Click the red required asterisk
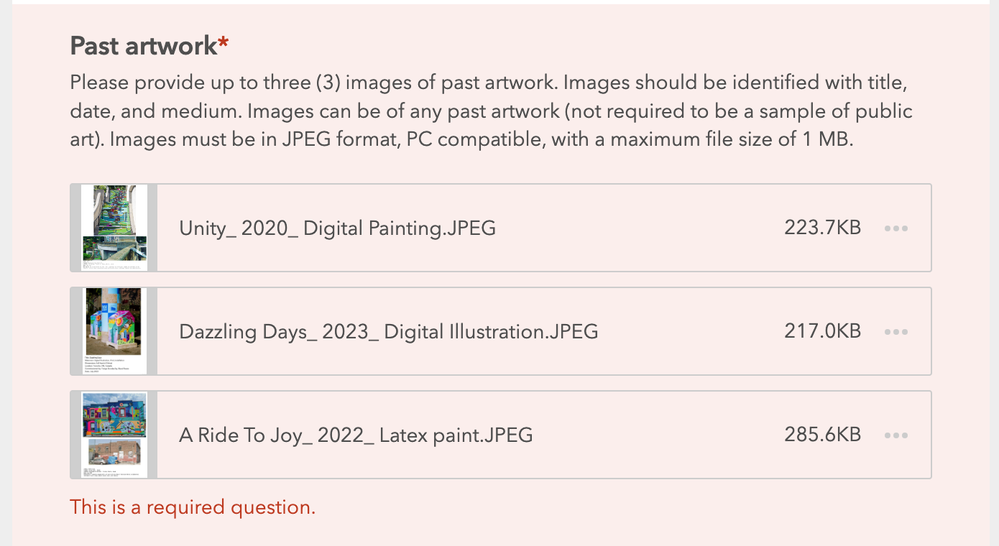 click(x=223, y=44)
